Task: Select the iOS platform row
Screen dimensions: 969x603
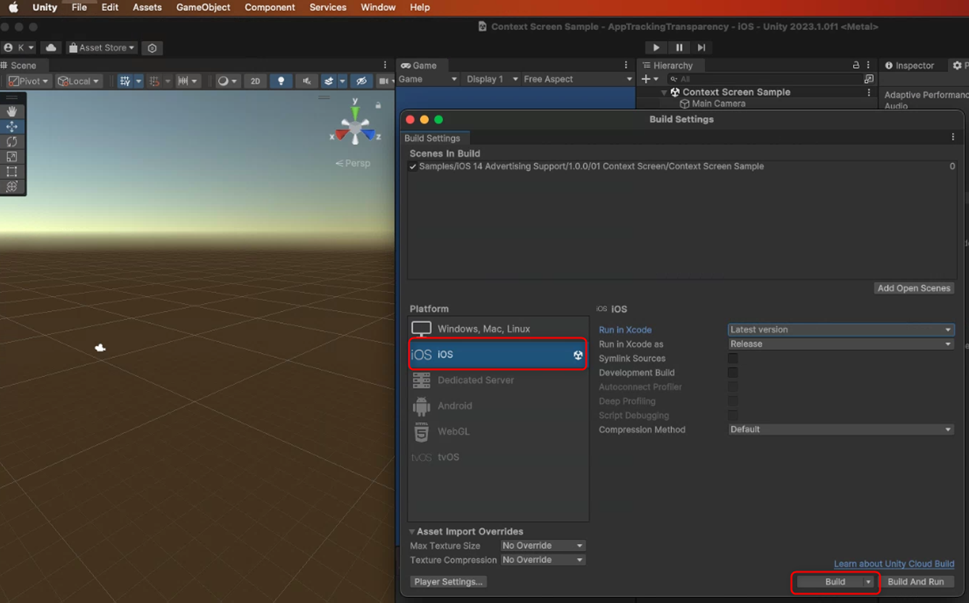Action: tap(498, 354)
